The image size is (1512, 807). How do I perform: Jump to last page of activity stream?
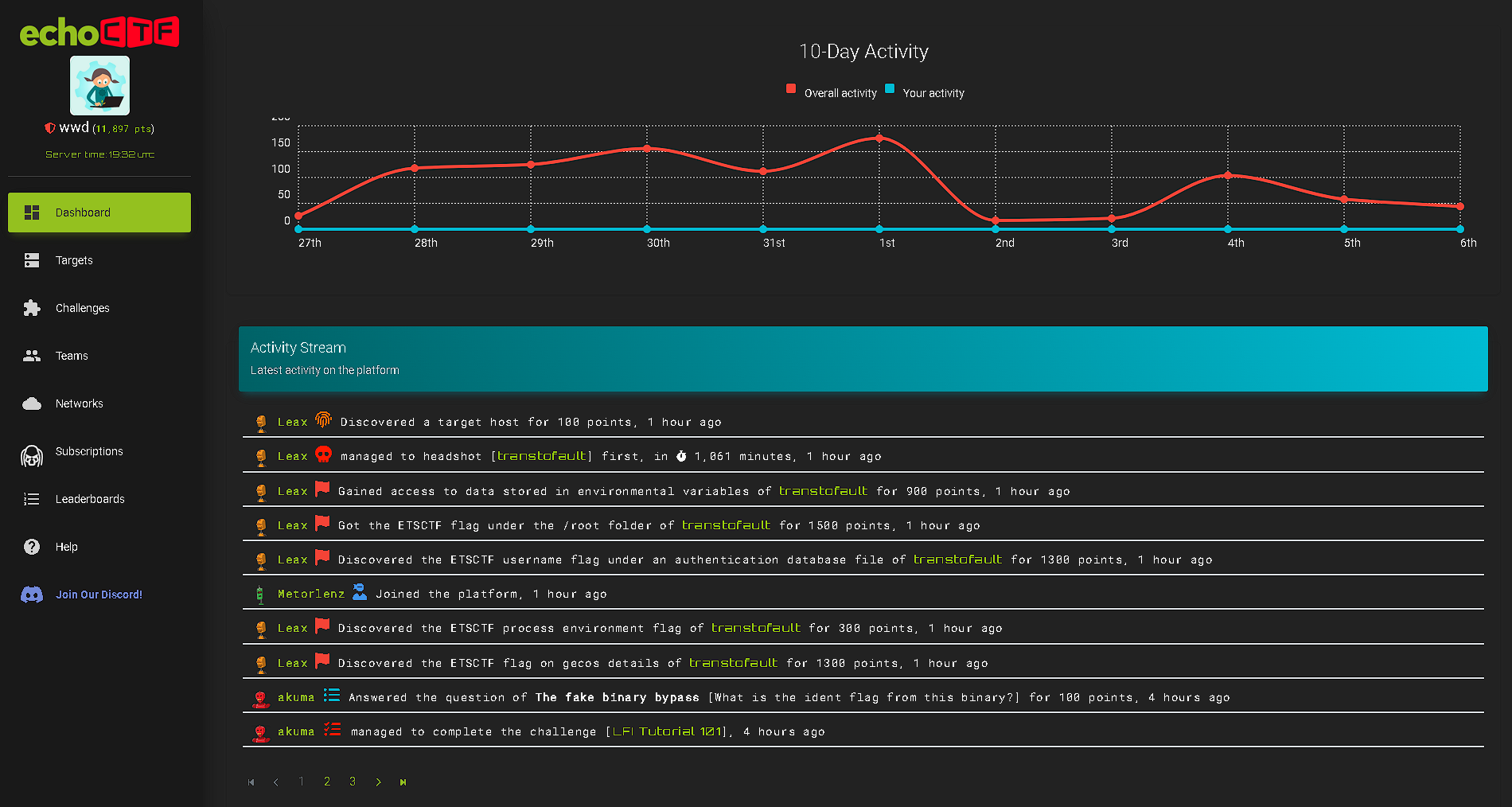pyautogui.click(x=403, y=782)
